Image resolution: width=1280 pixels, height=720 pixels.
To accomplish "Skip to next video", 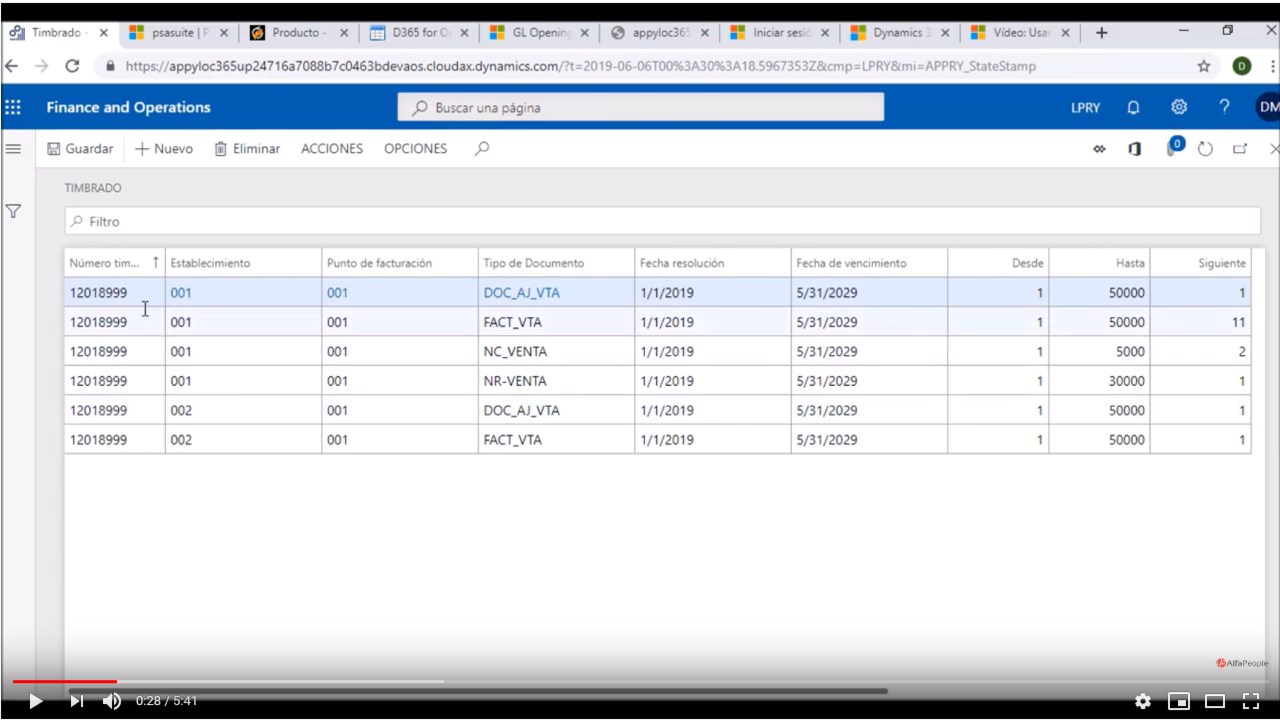I will pyautogui.click(x=76, y=701).
